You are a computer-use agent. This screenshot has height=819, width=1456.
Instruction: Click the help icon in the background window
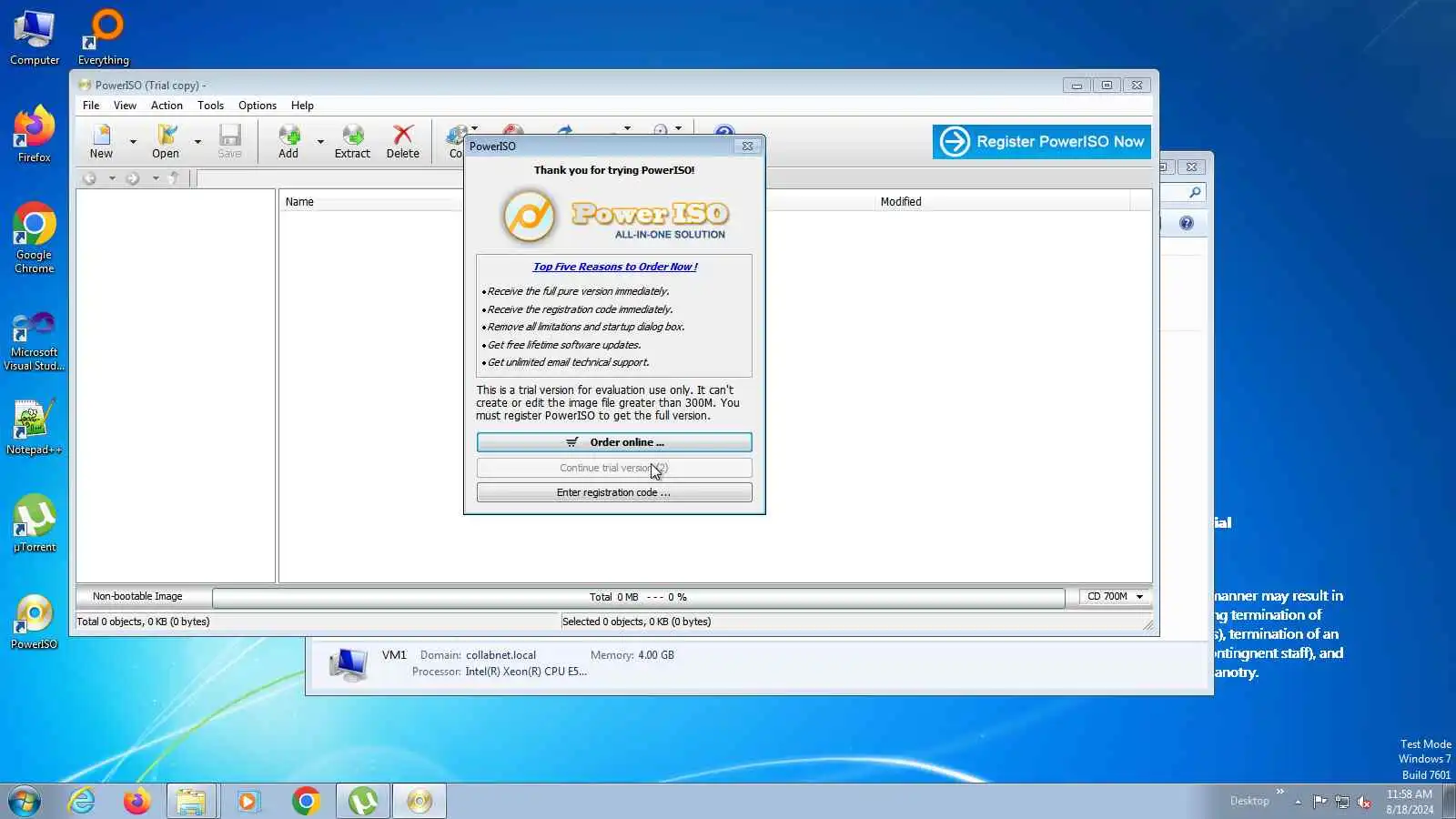1187,223
